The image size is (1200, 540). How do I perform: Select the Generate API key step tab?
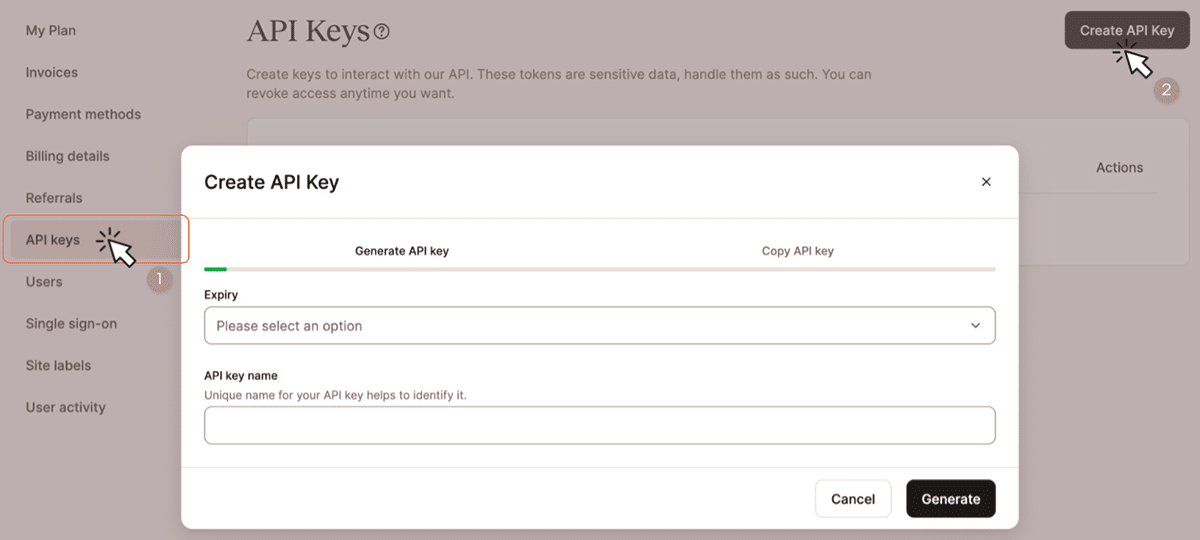pyautogui.click(x=402, y=251)
